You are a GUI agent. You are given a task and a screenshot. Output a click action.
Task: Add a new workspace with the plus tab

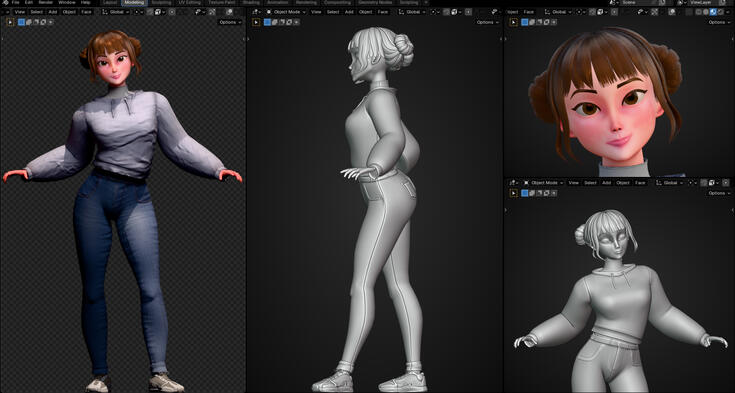point(427,2)
